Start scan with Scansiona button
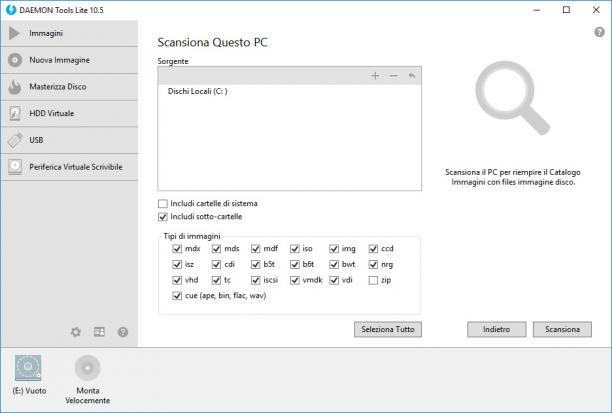This screenshot has height=413, width=612. click(x=562, y=329)
